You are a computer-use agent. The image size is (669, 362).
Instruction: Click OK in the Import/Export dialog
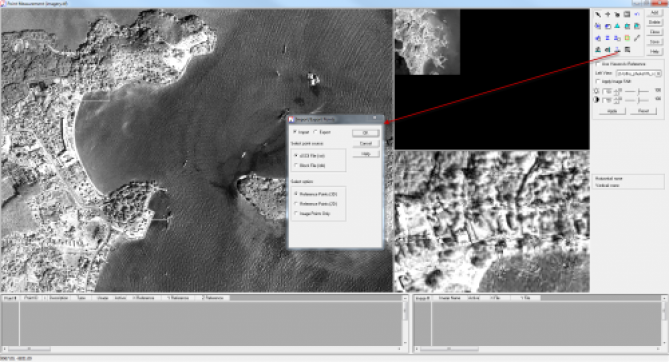click(x=366, y=133)
